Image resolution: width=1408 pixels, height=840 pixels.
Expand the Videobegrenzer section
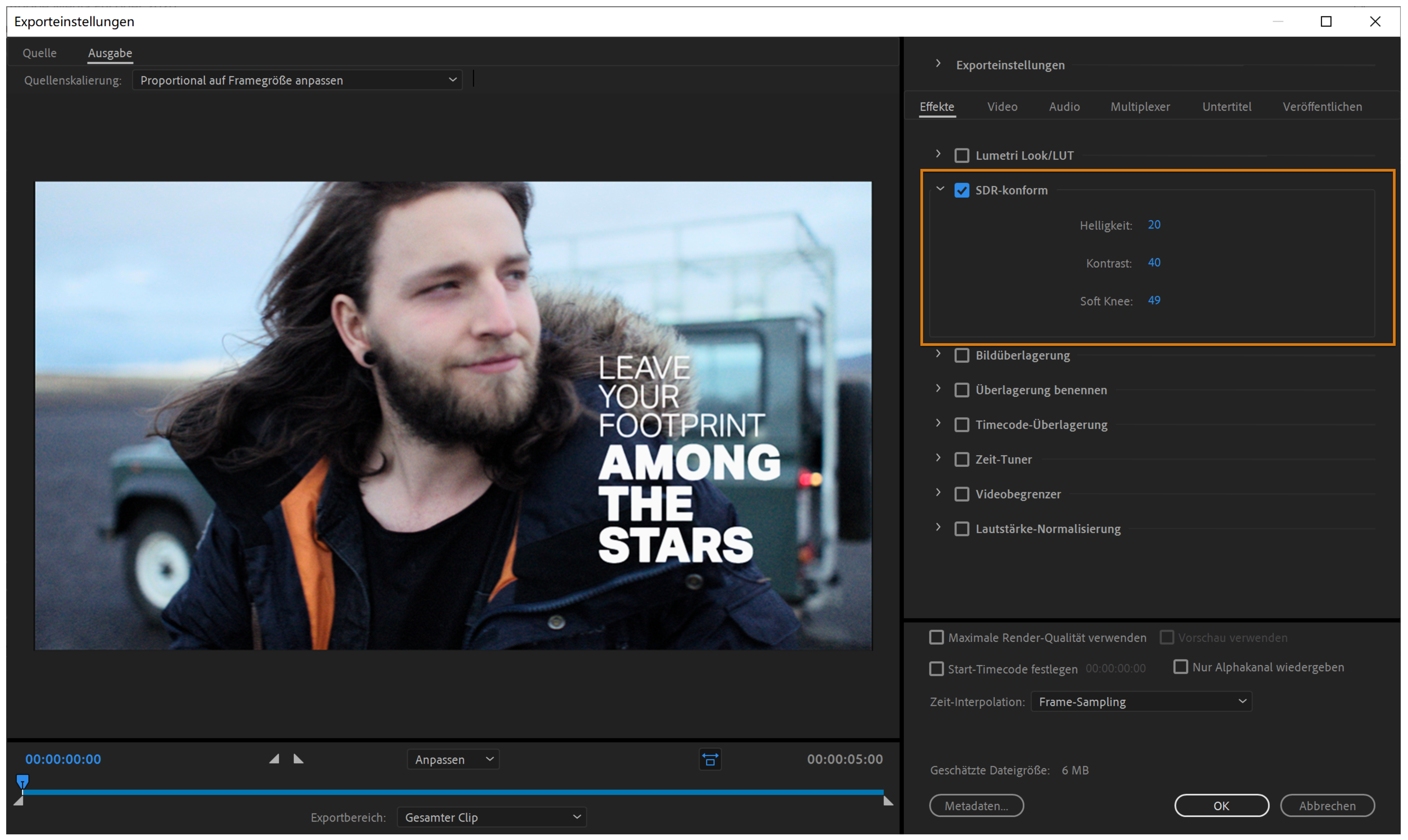[938, 493]
